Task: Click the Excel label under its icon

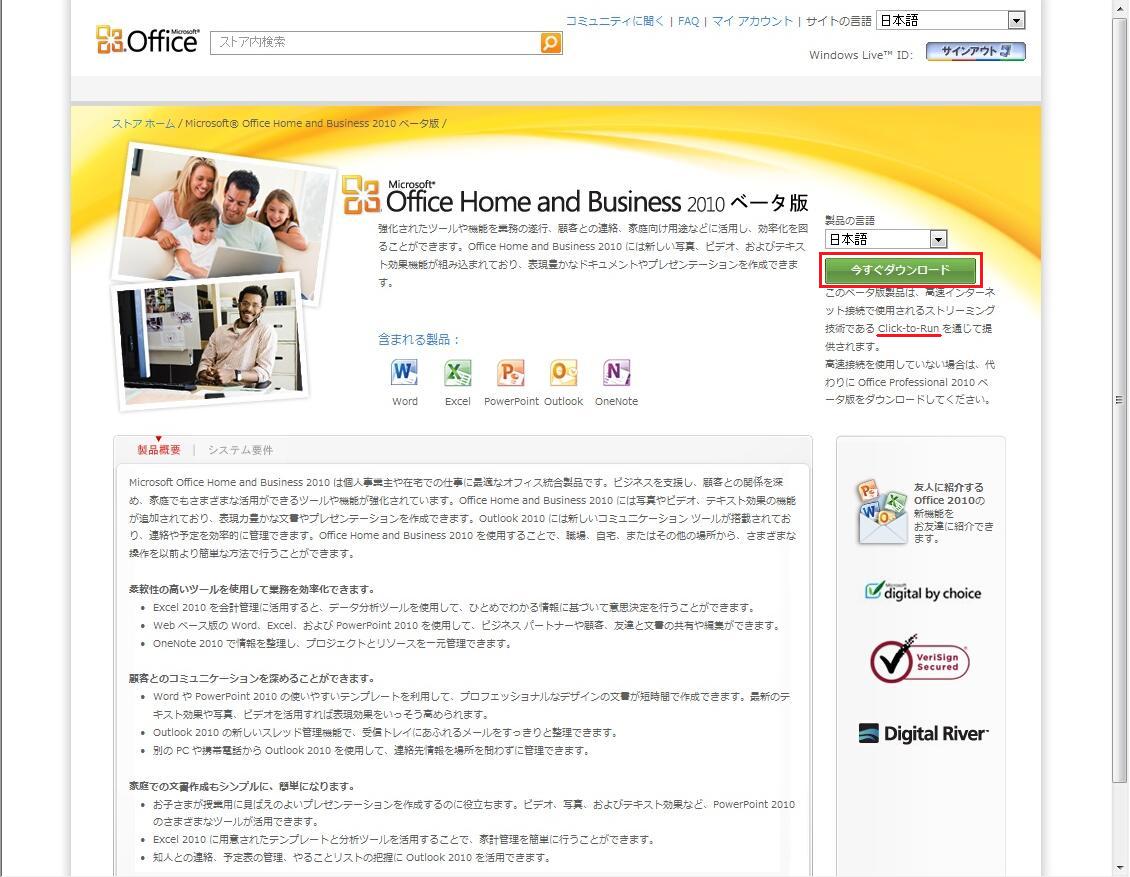Action: tap(458, 401)
